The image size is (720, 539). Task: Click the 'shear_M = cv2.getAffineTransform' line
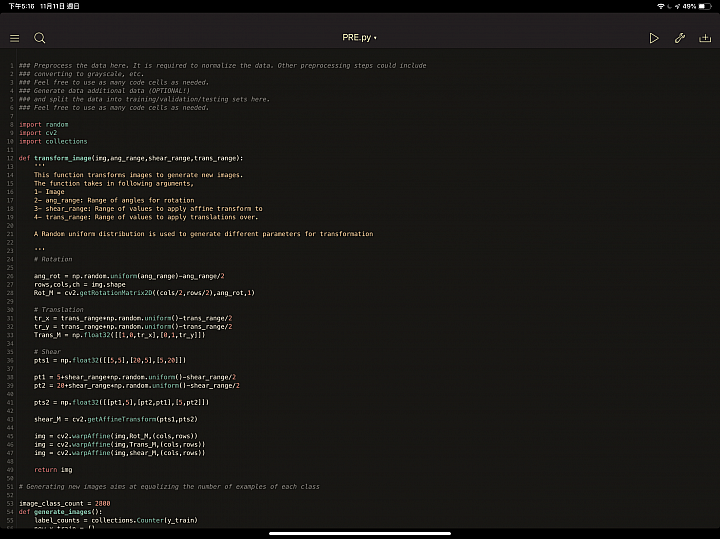tap(116, 419)
